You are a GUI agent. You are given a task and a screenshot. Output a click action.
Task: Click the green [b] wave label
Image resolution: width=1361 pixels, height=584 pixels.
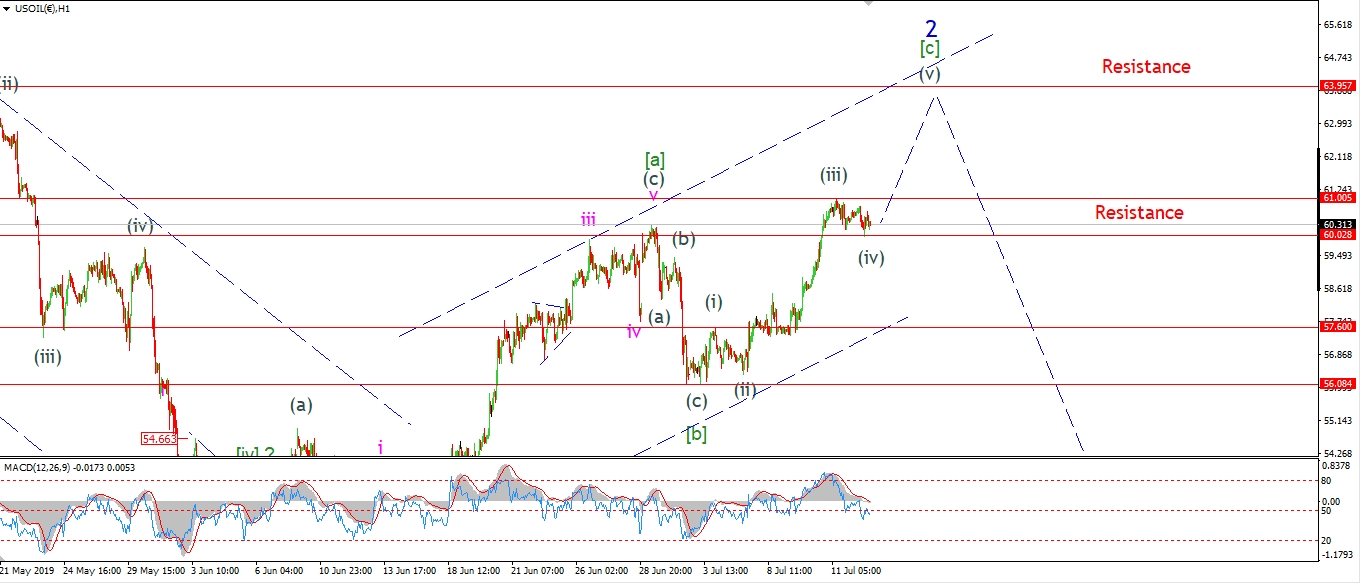pyautogui.click(x=696, y=434)
